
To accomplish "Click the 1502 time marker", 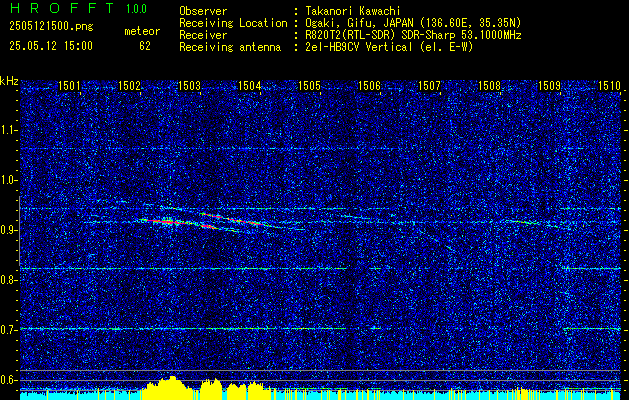I will pos(129,86).
